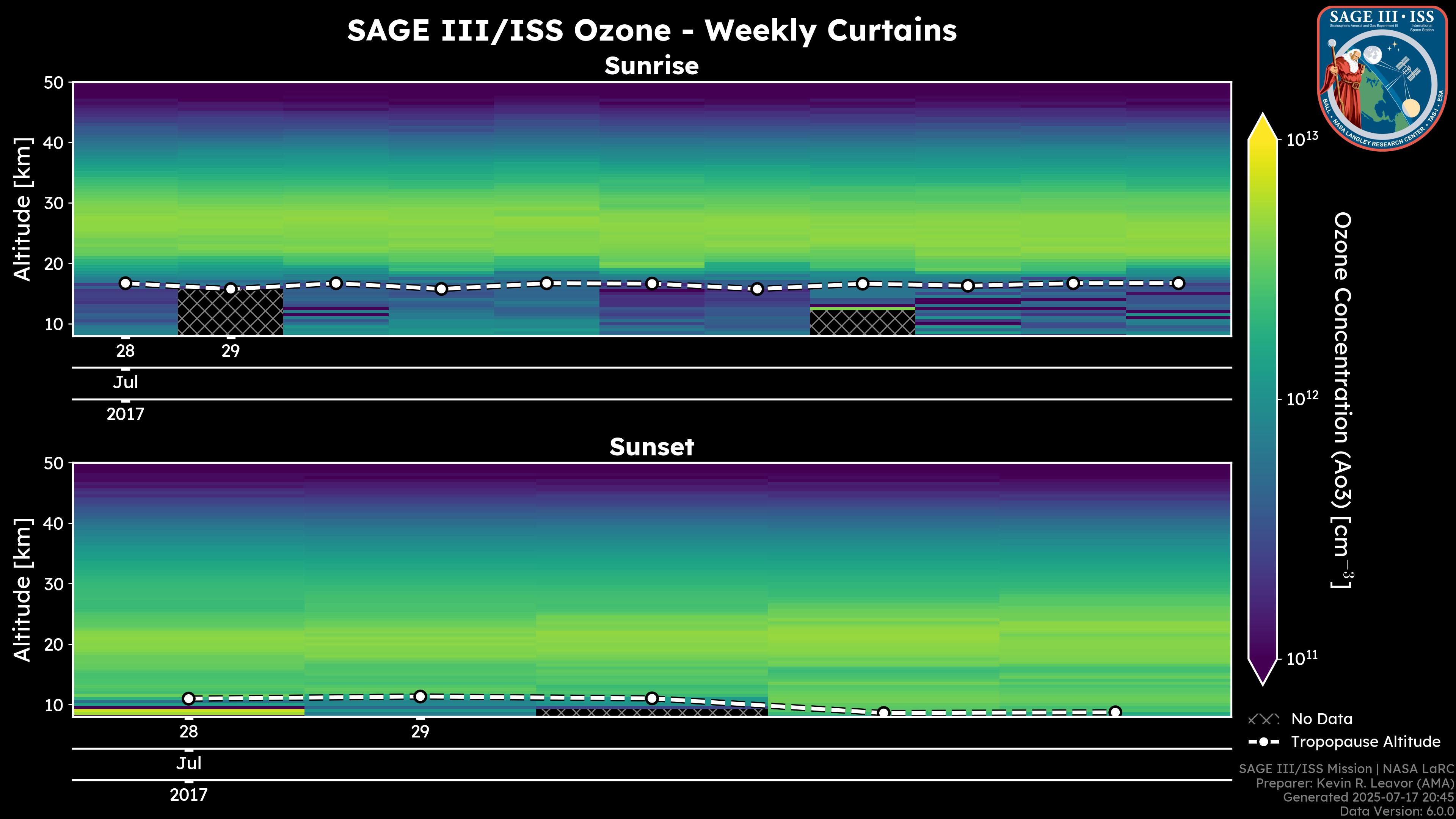
Task: Click first tropopause marker in Sunset panel
Action: click(189, 698)
